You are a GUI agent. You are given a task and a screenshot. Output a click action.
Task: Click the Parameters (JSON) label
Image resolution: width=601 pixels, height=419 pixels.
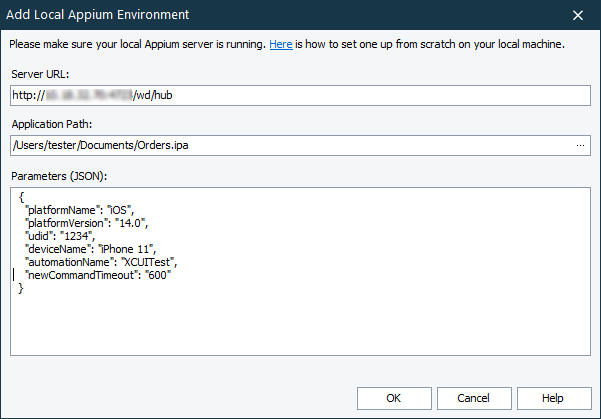[x=59, y=176]
